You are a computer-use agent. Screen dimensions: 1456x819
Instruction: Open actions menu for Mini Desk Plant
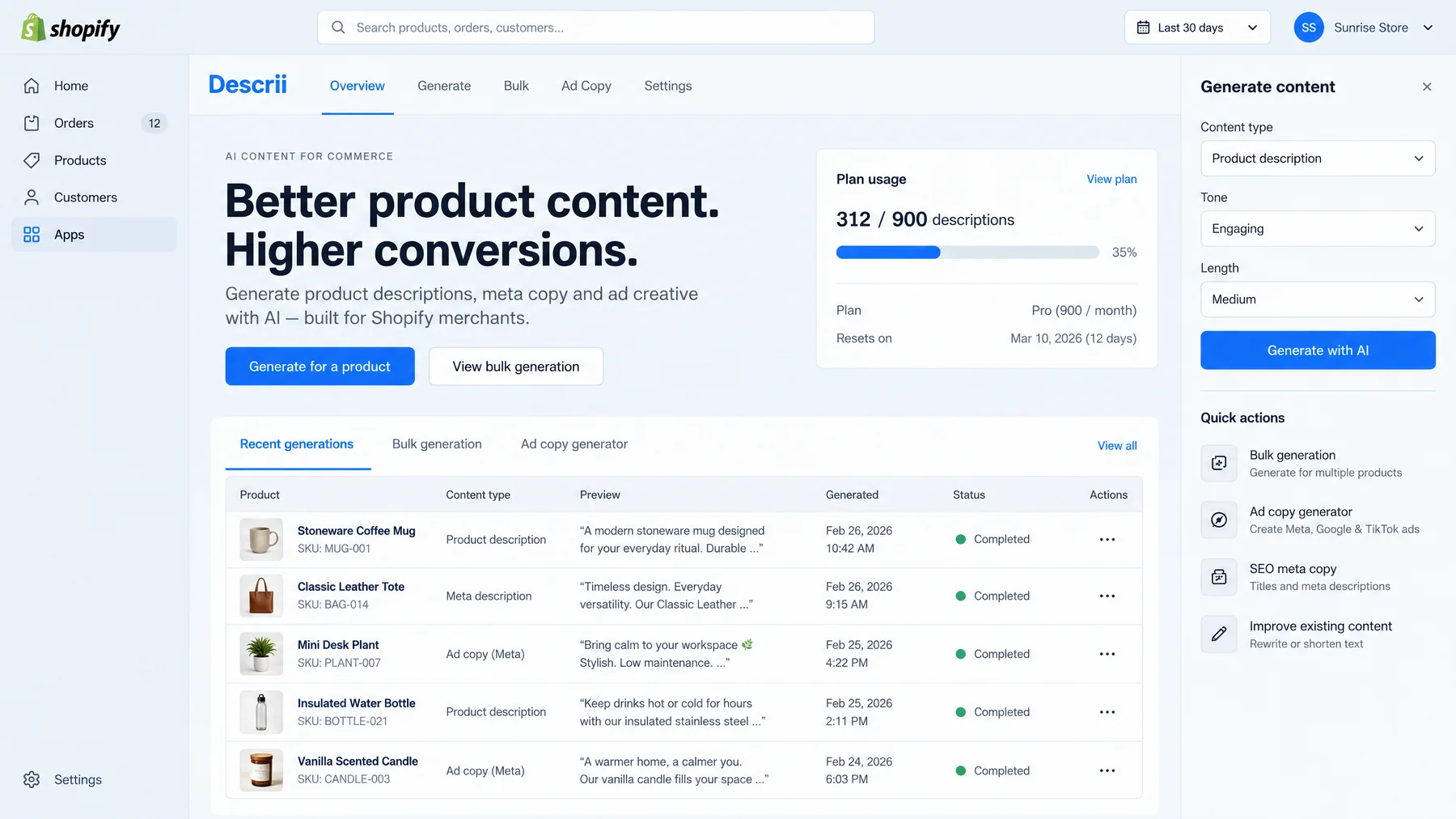click(x=1107, y=654)
